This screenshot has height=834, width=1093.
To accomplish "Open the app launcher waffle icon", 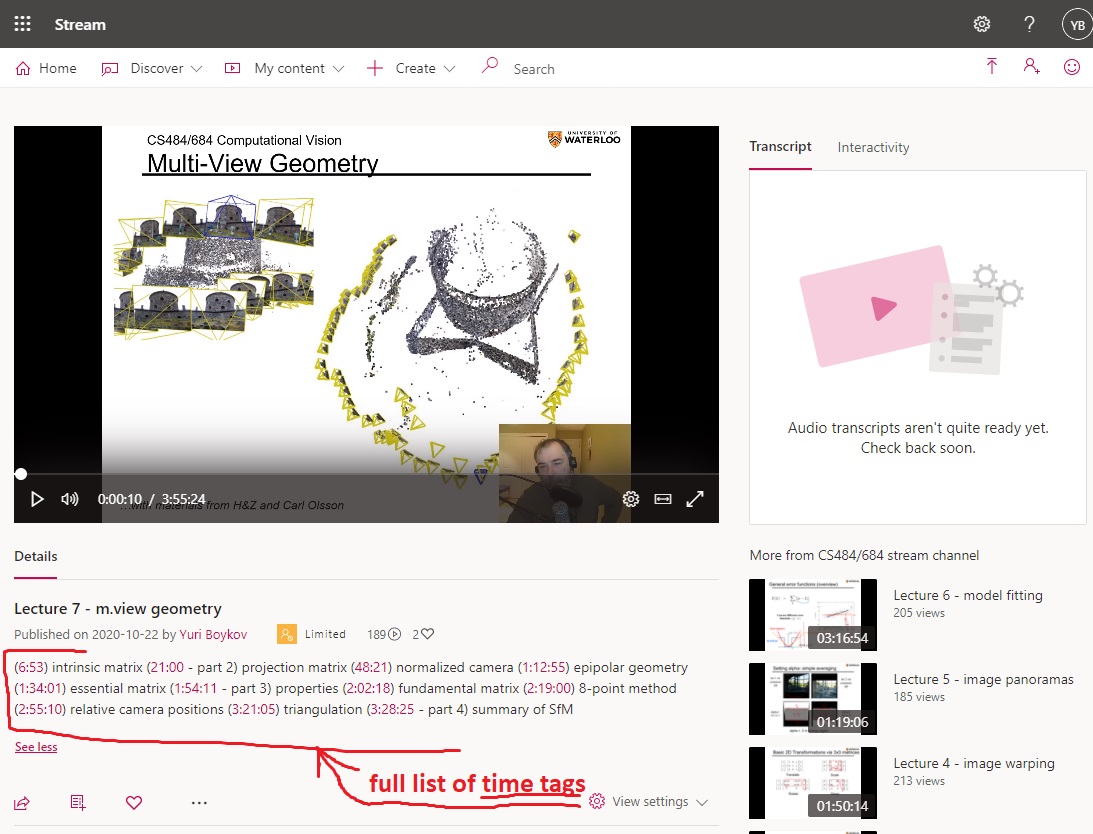I will click(22, 24).
